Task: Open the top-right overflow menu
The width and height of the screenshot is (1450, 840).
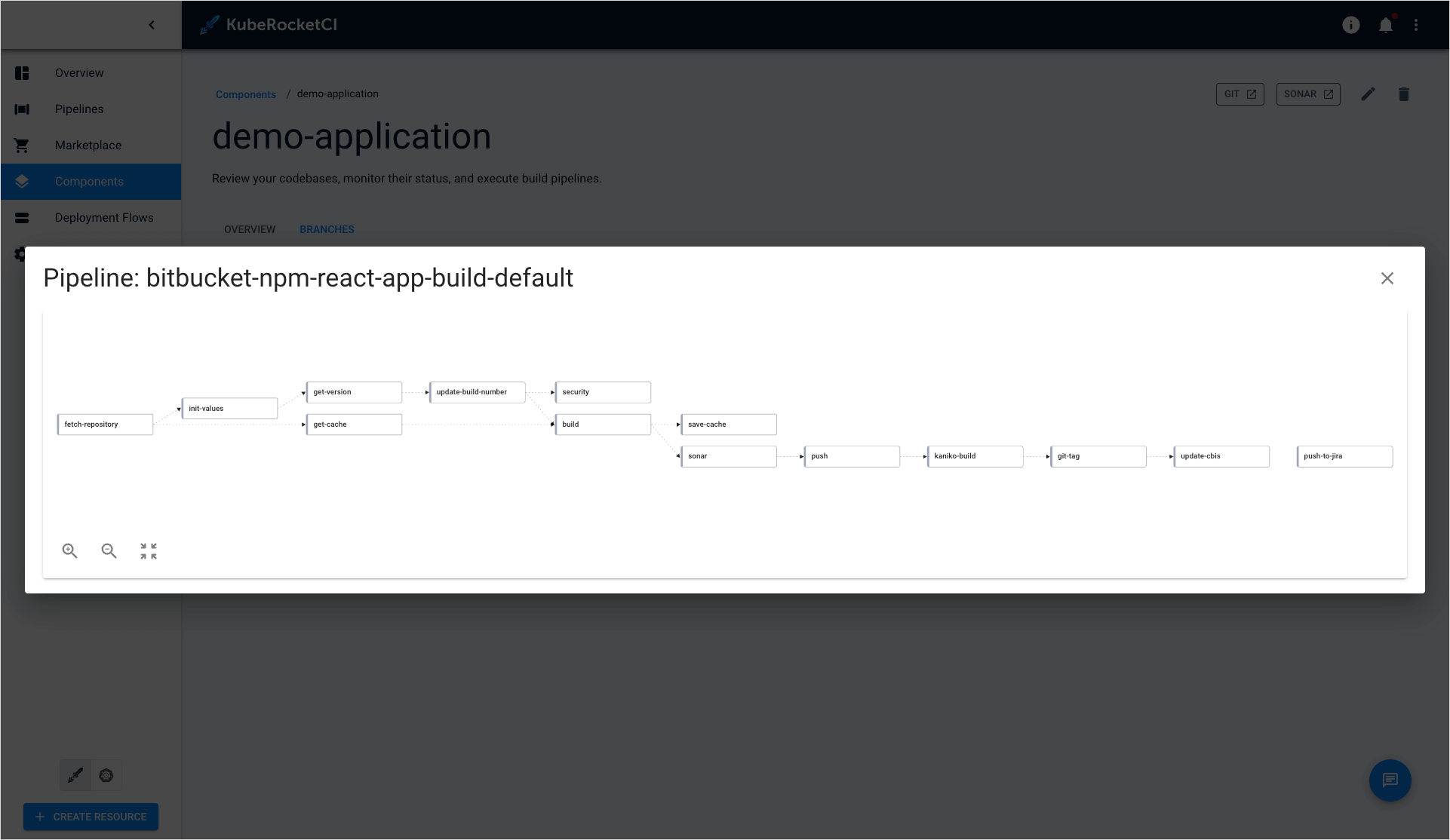Action: click(x=1417, y=25)
